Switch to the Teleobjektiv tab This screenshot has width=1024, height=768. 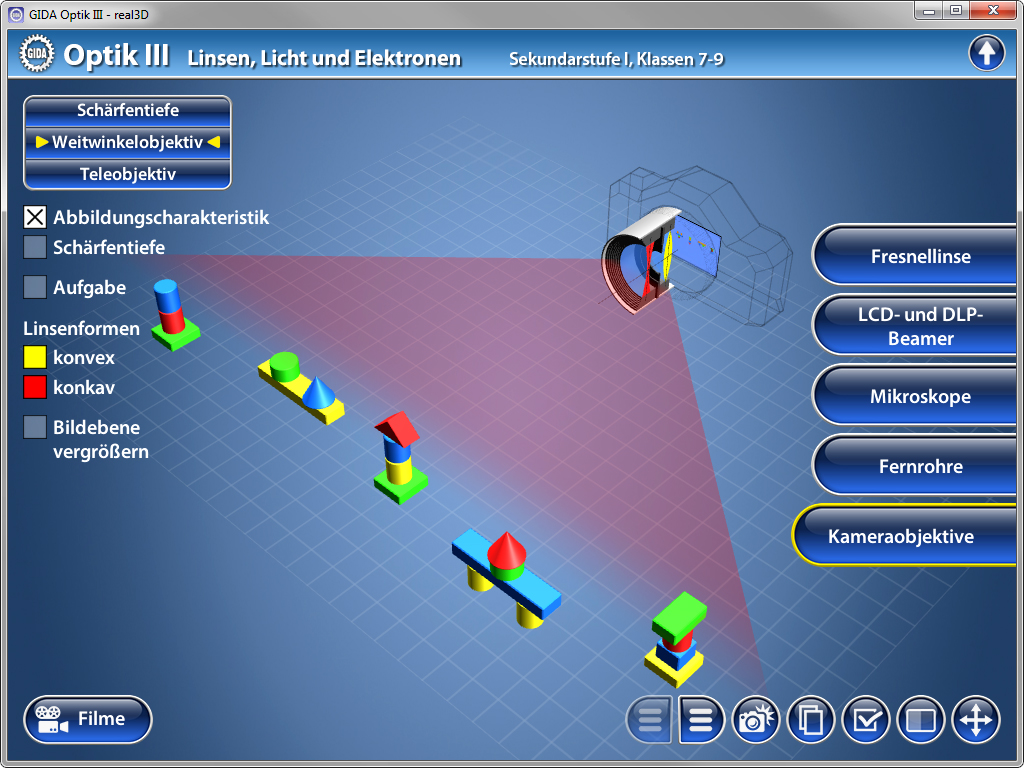click(127, 174)
